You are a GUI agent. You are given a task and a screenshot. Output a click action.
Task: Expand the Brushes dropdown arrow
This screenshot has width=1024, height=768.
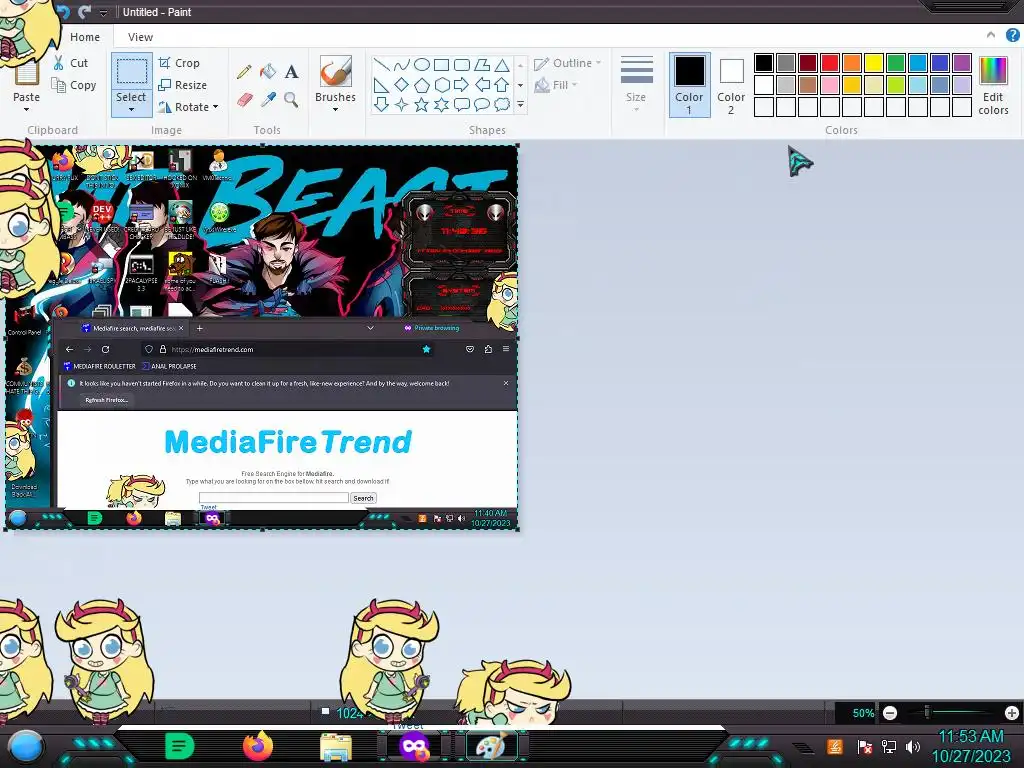pos(336,110)
